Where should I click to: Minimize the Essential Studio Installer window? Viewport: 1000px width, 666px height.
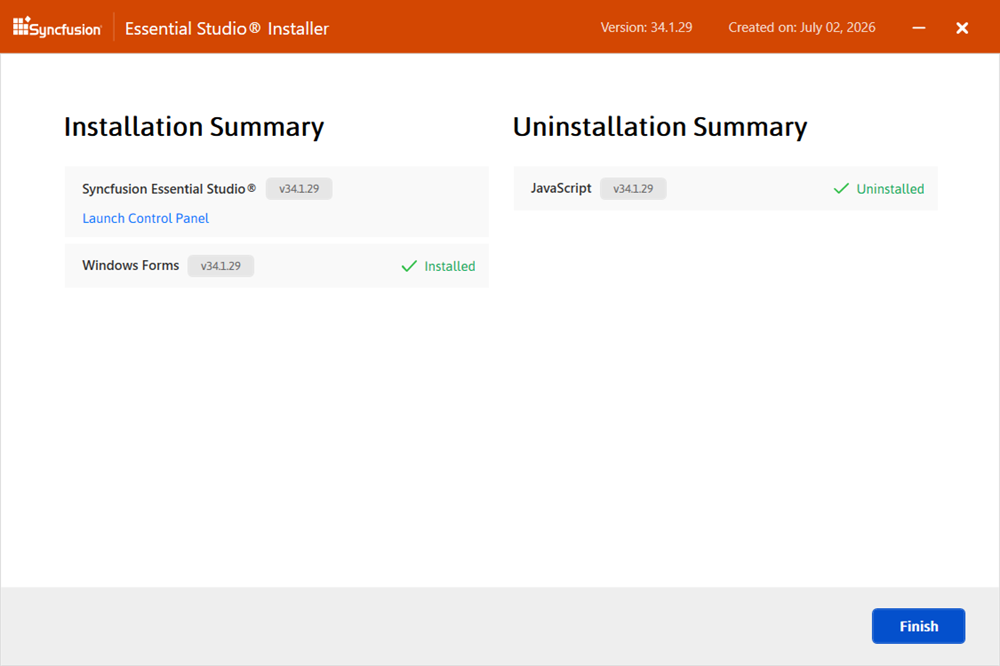click(918, 27)
